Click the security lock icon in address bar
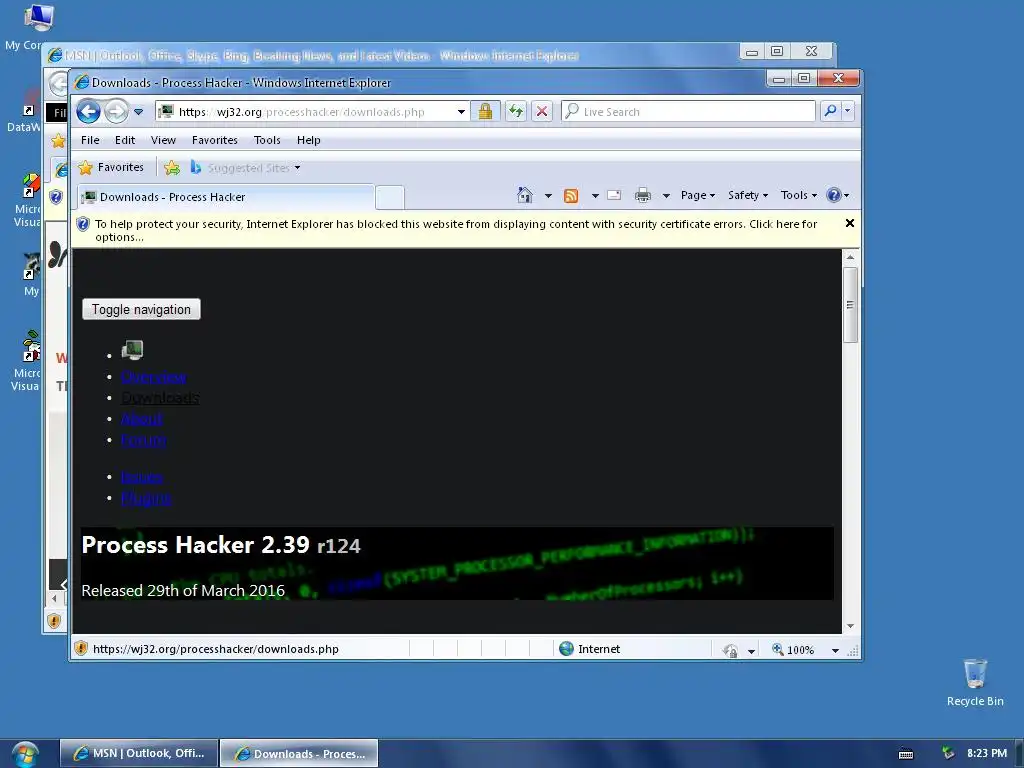 point(485,111)
